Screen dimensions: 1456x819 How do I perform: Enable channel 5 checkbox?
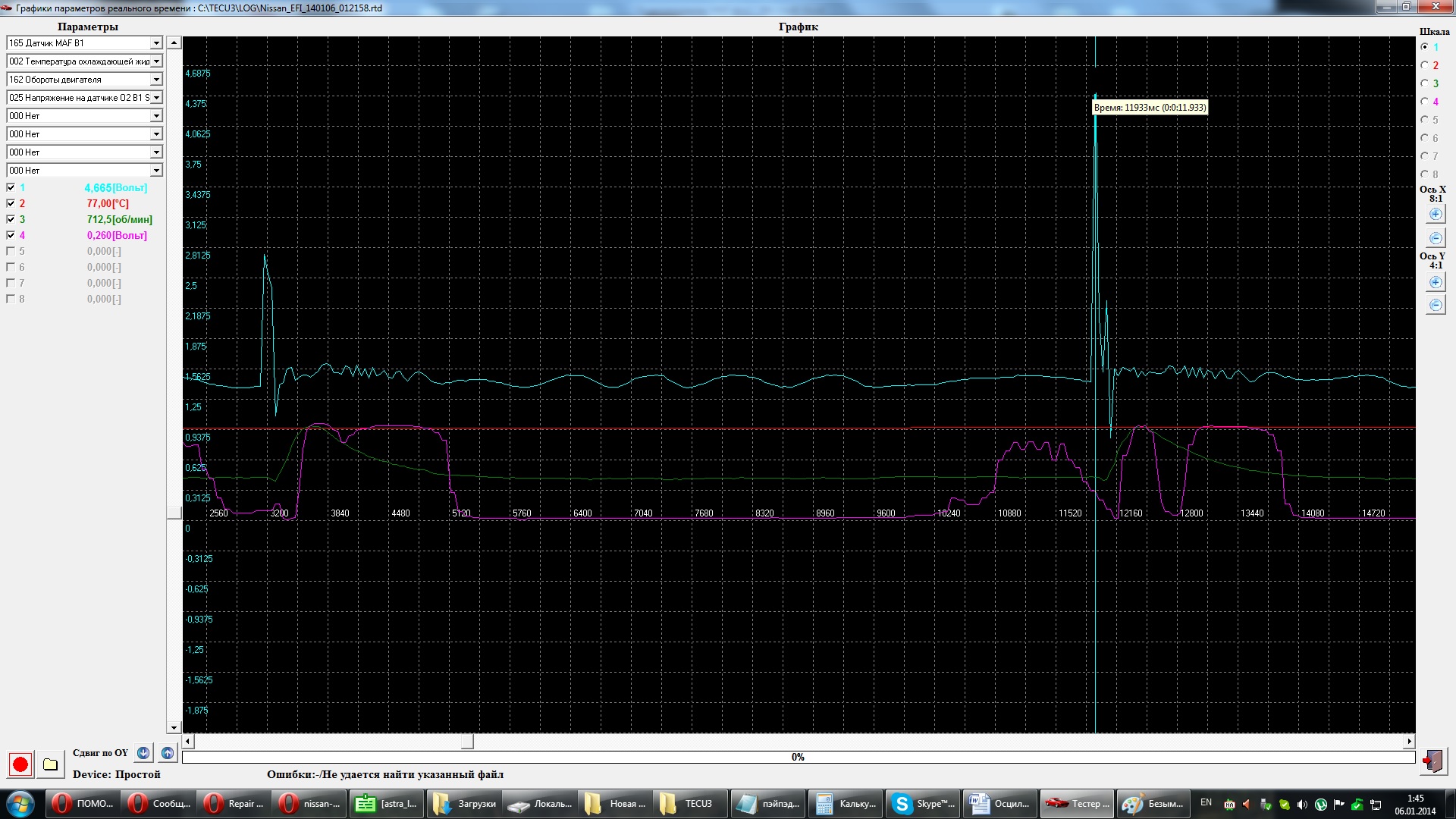[11, 251]
